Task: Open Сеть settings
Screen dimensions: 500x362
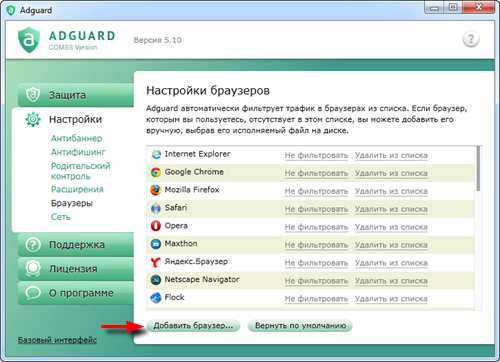Action: pos(61,217)
